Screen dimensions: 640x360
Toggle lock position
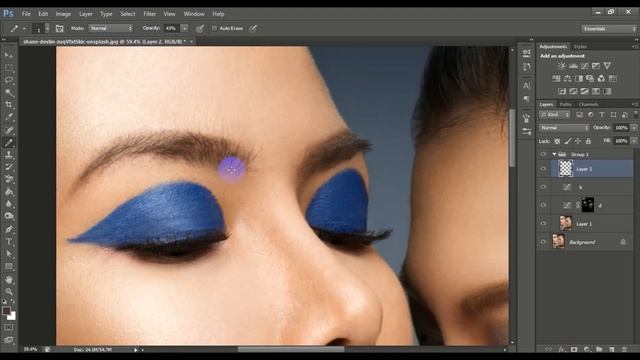pos(578,141)
